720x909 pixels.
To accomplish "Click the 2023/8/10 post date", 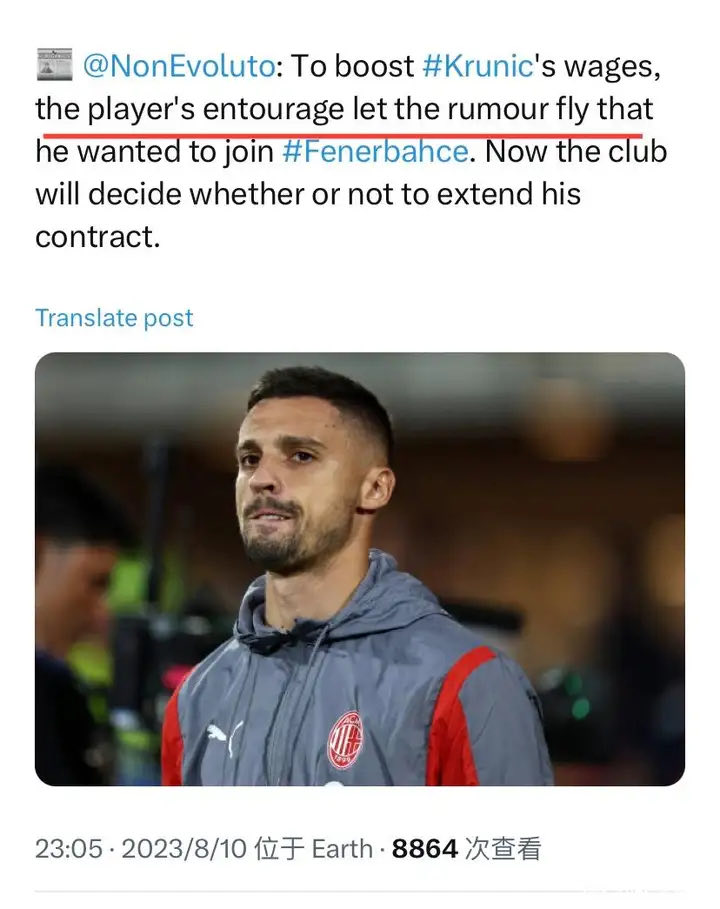I will click(184, 849).
